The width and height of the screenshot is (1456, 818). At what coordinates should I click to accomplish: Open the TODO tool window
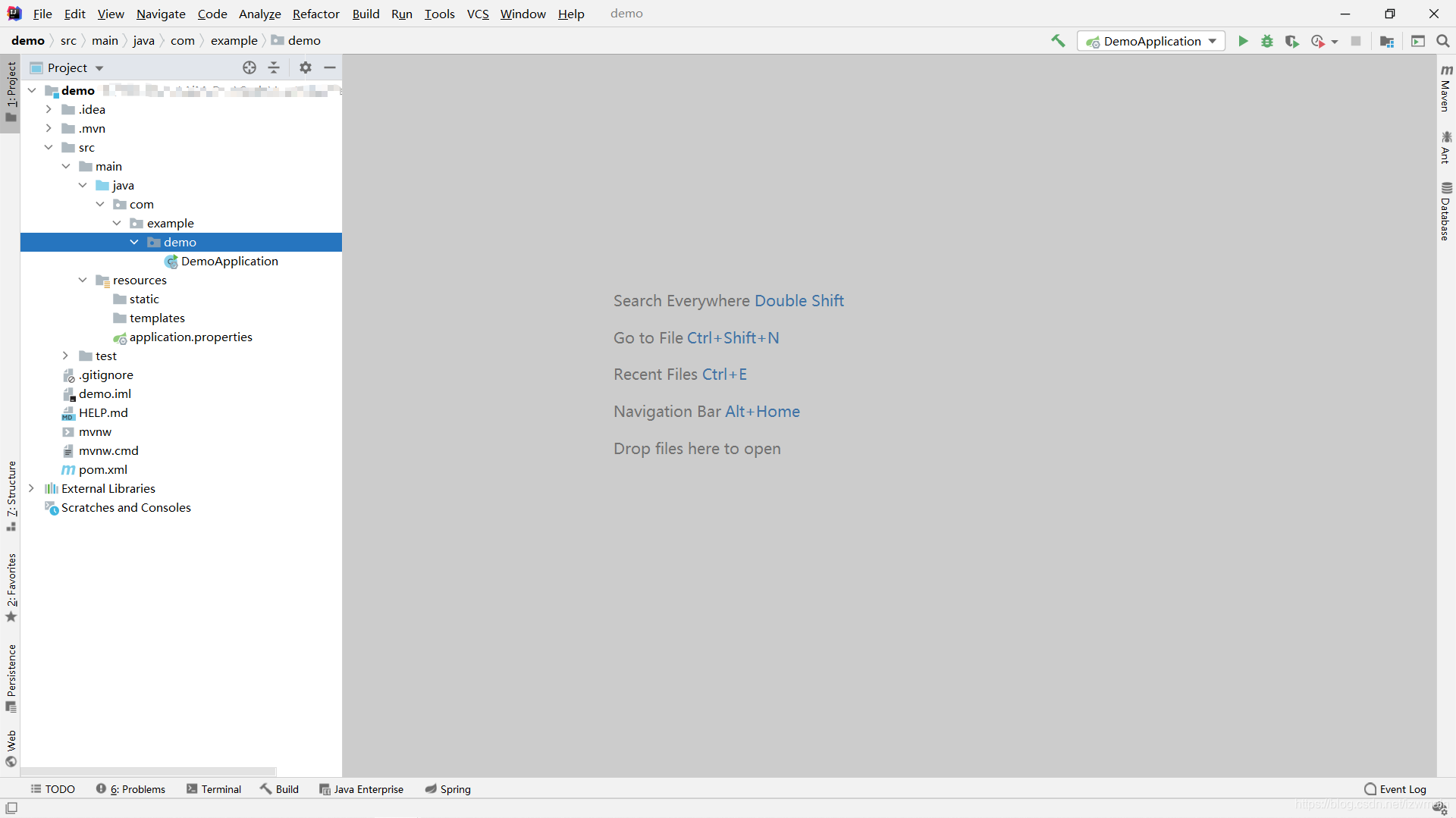(52, 789)
